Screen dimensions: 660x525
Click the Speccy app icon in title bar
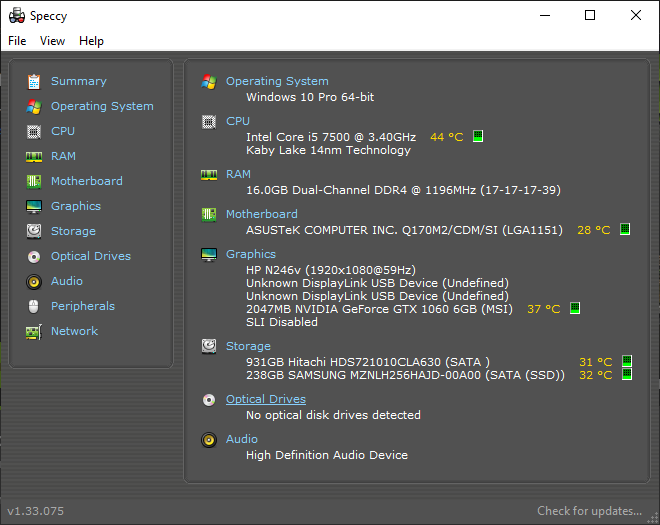click(17, 16)
